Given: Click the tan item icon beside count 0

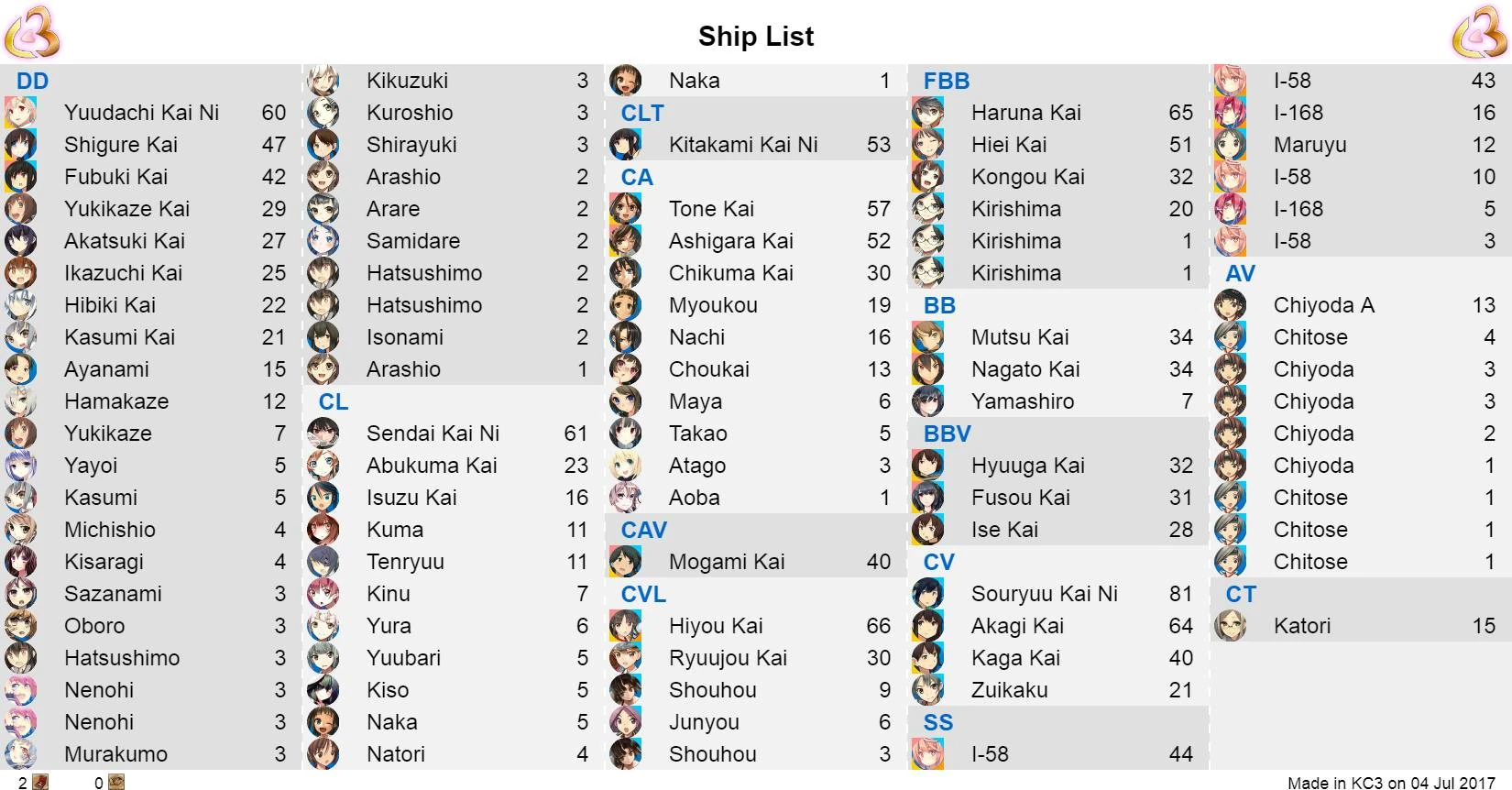Looking at the screenshot, I should click(115, 782).
